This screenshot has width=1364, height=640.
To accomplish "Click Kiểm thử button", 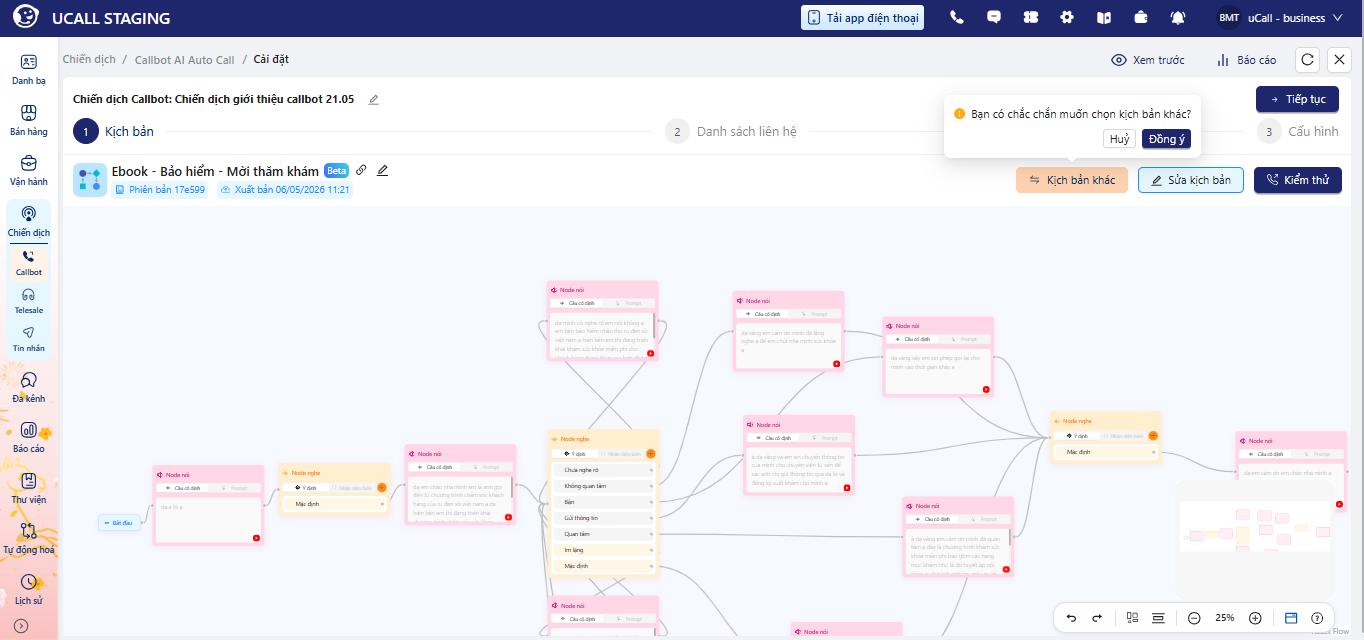I will (1298, 180).
